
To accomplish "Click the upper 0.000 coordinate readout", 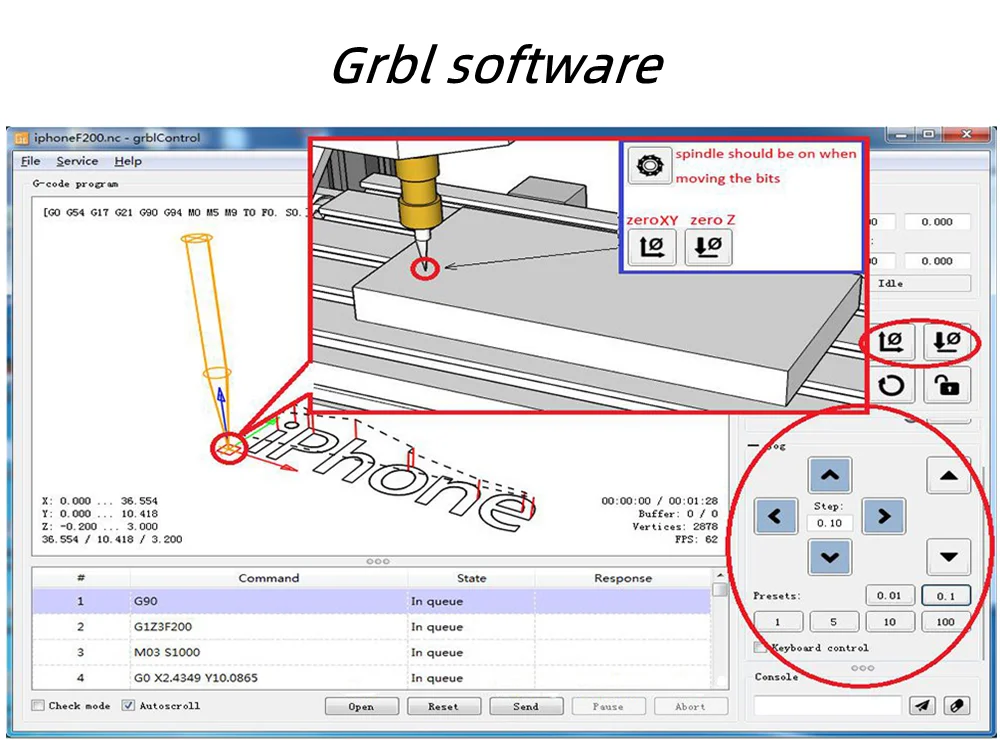I will pyautogui.click(x=937, y=221).
